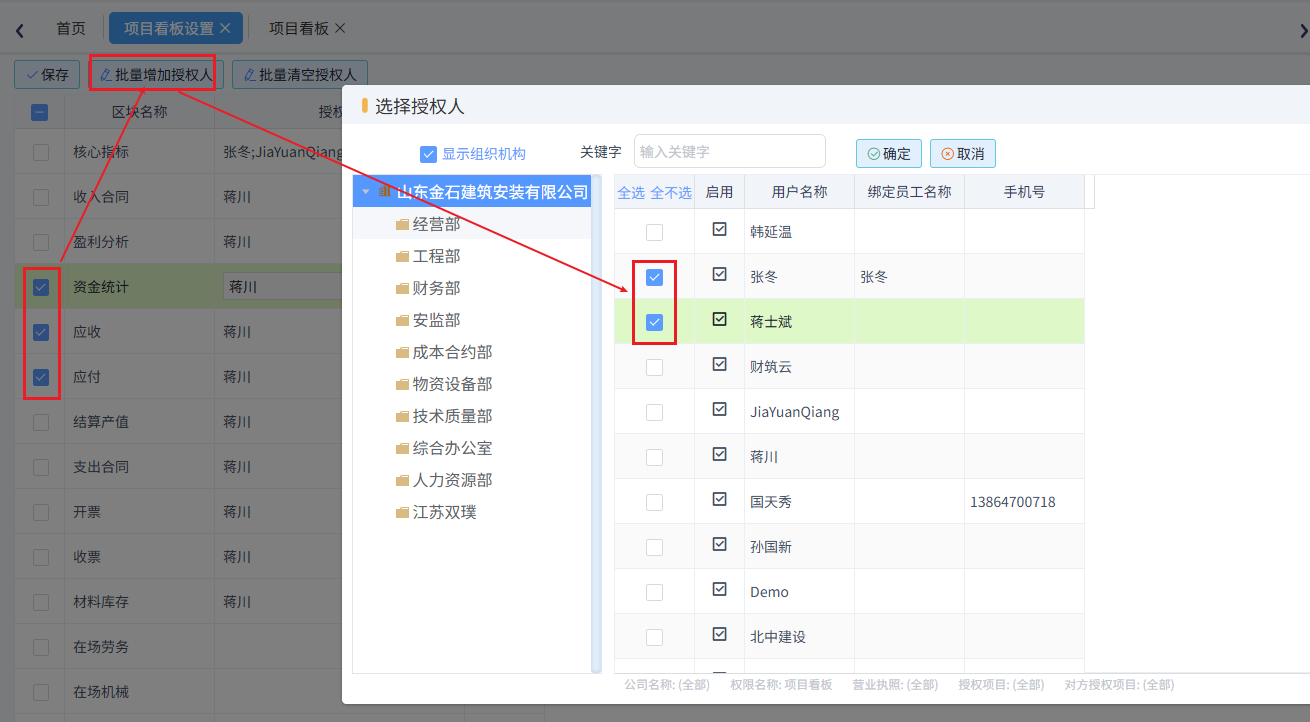Click the phone number 13864700718
Viewport: 1310px width, 722px height.
pos(1013,502)
